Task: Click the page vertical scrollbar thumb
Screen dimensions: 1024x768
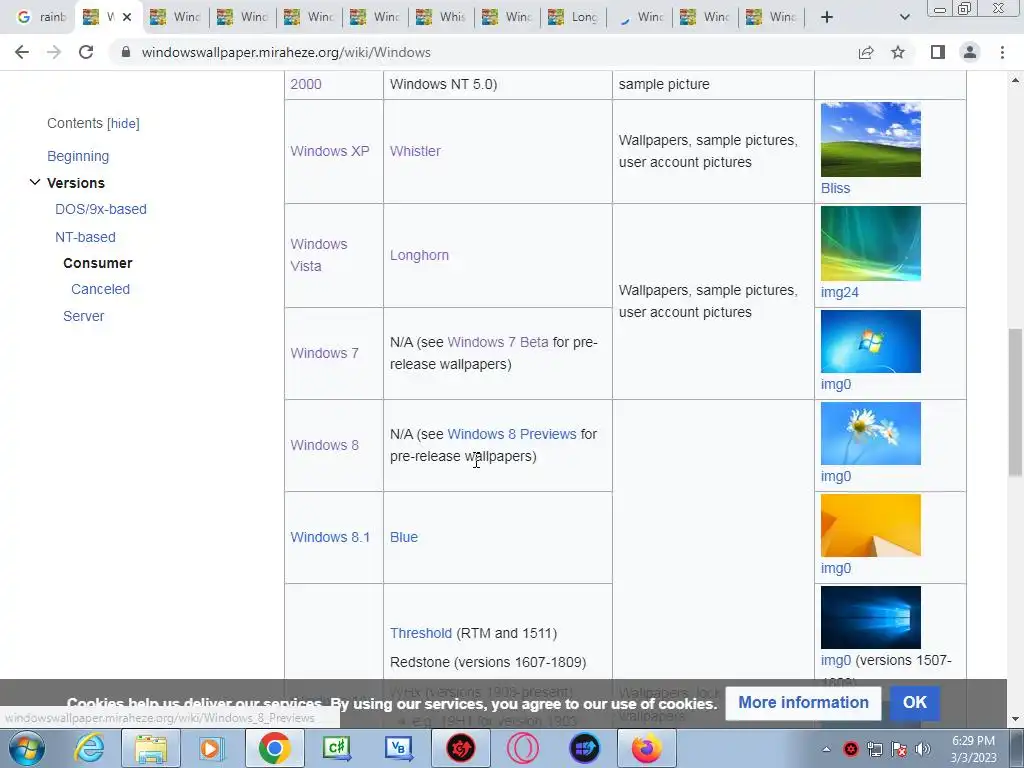Action: (x=1015, y=402)
